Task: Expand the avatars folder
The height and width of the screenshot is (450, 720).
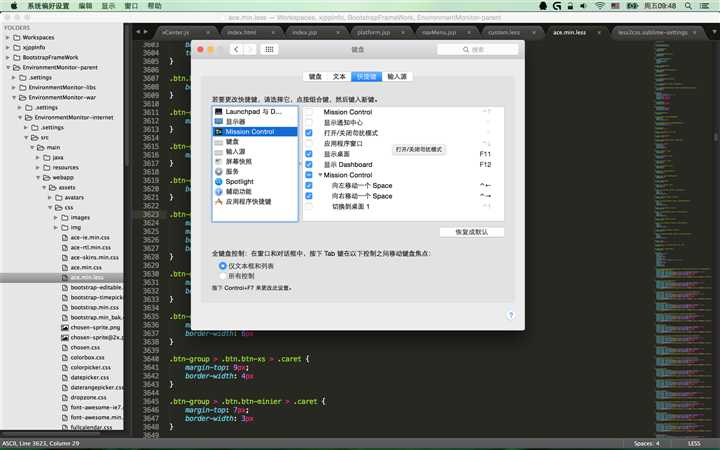Action: pyautogui.click(x=50, y=198)
